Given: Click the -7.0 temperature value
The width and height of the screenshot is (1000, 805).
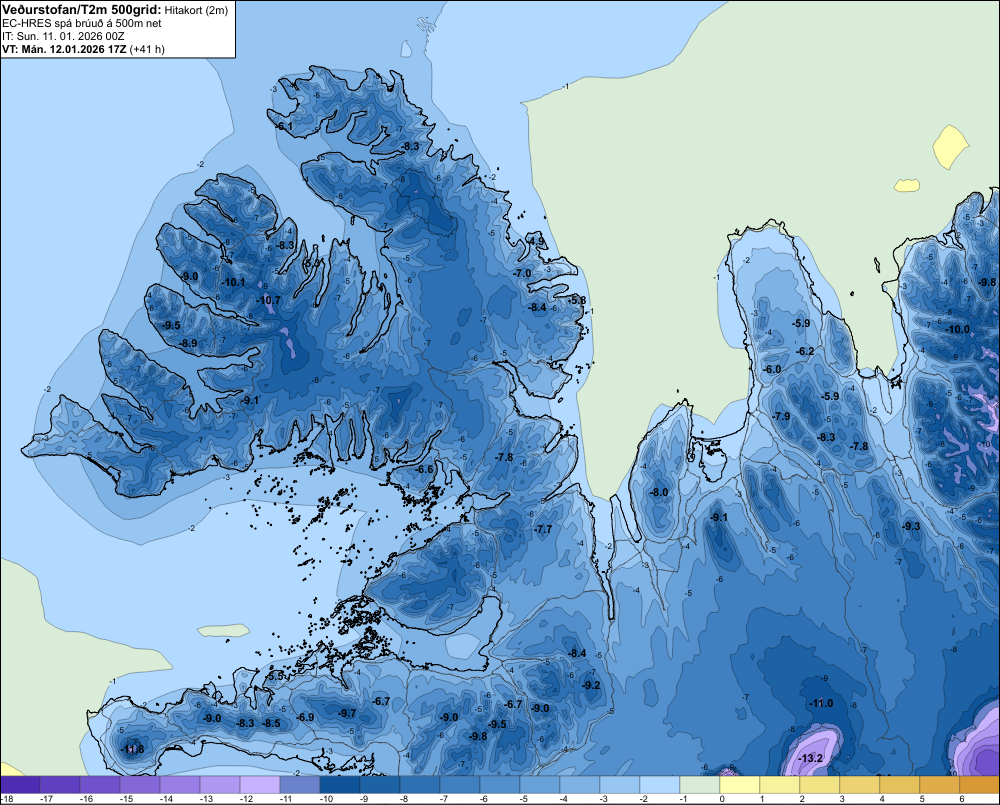Looking at the screenshot, I should [522, 272].
